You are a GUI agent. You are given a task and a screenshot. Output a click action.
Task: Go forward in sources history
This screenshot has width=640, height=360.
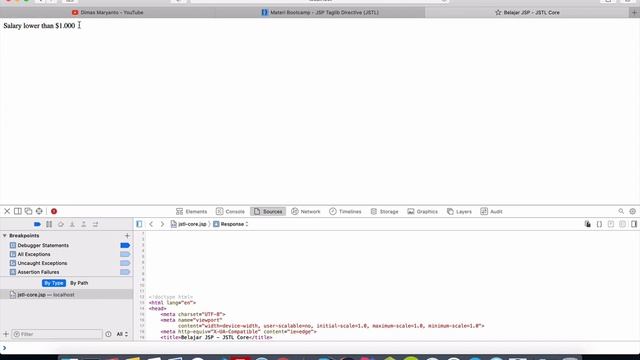pyautogui.click(x=162, y=224)
